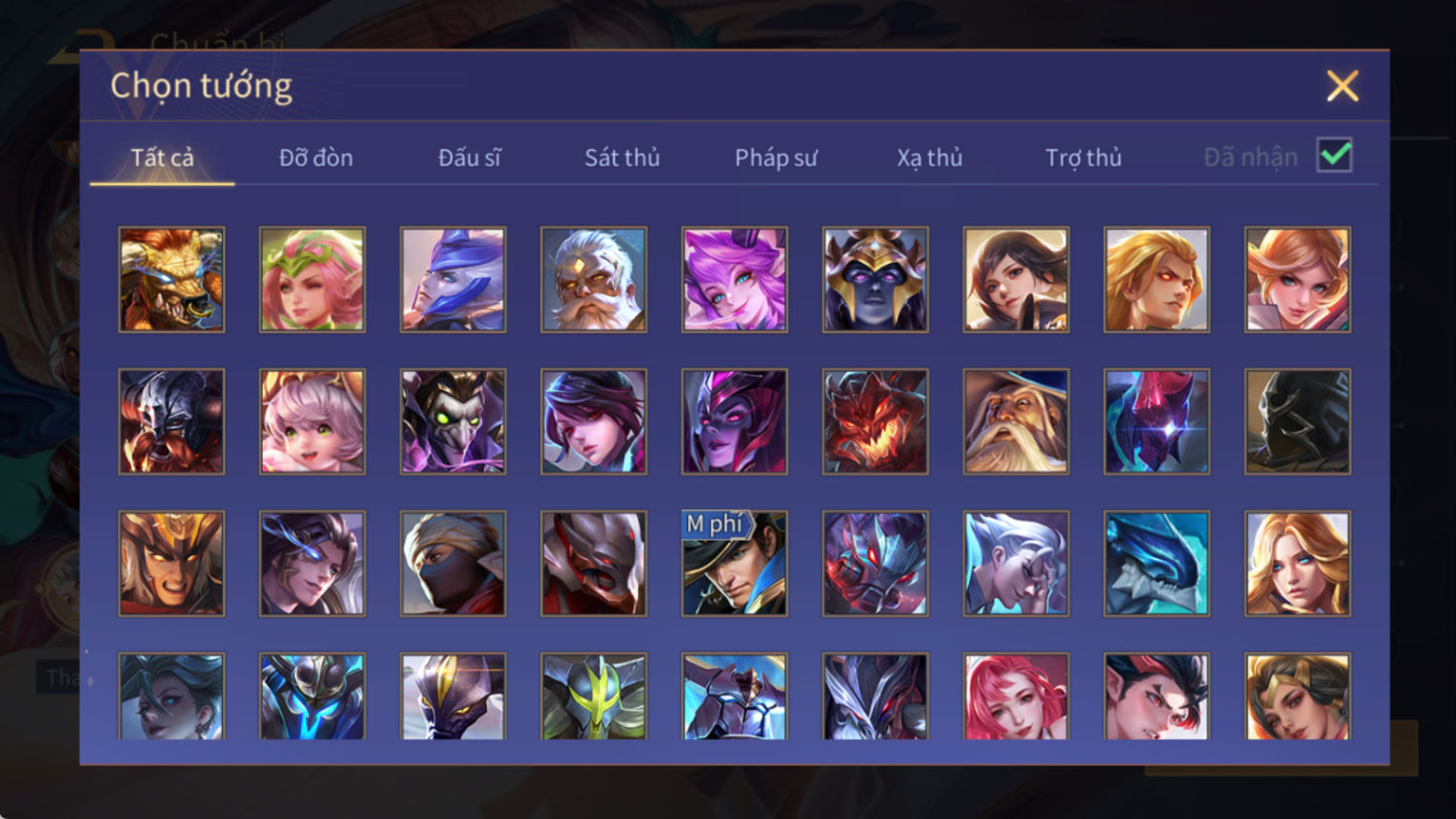This screenshot has width=1456, height=819.
Task: Open the Trợ thủ tab
Action: (1083, 157)
